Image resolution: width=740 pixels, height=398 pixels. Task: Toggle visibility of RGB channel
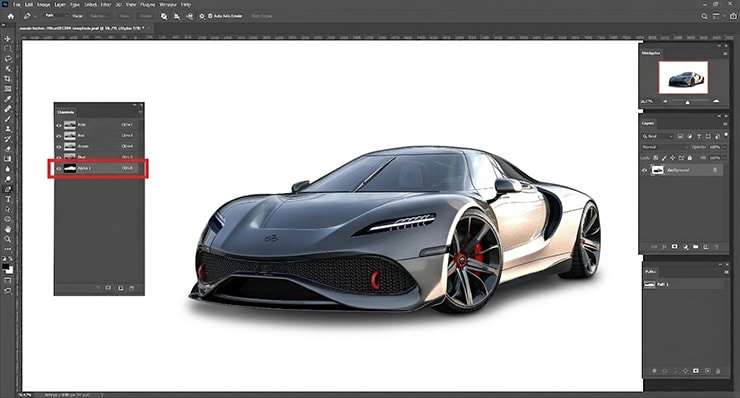tap(59, 125)
